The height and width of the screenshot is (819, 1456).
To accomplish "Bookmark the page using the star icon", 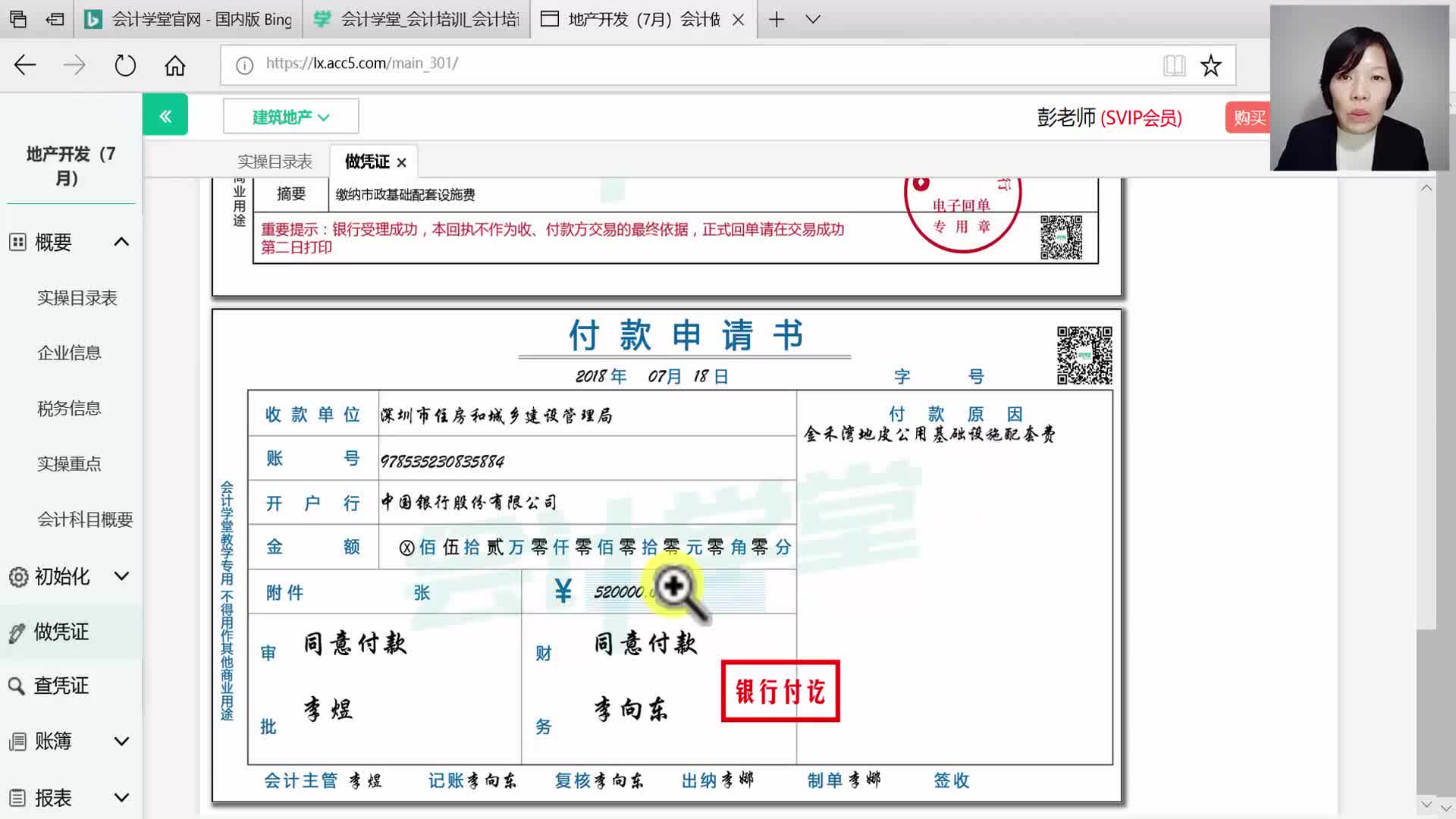I will (x=1210, y=65).
